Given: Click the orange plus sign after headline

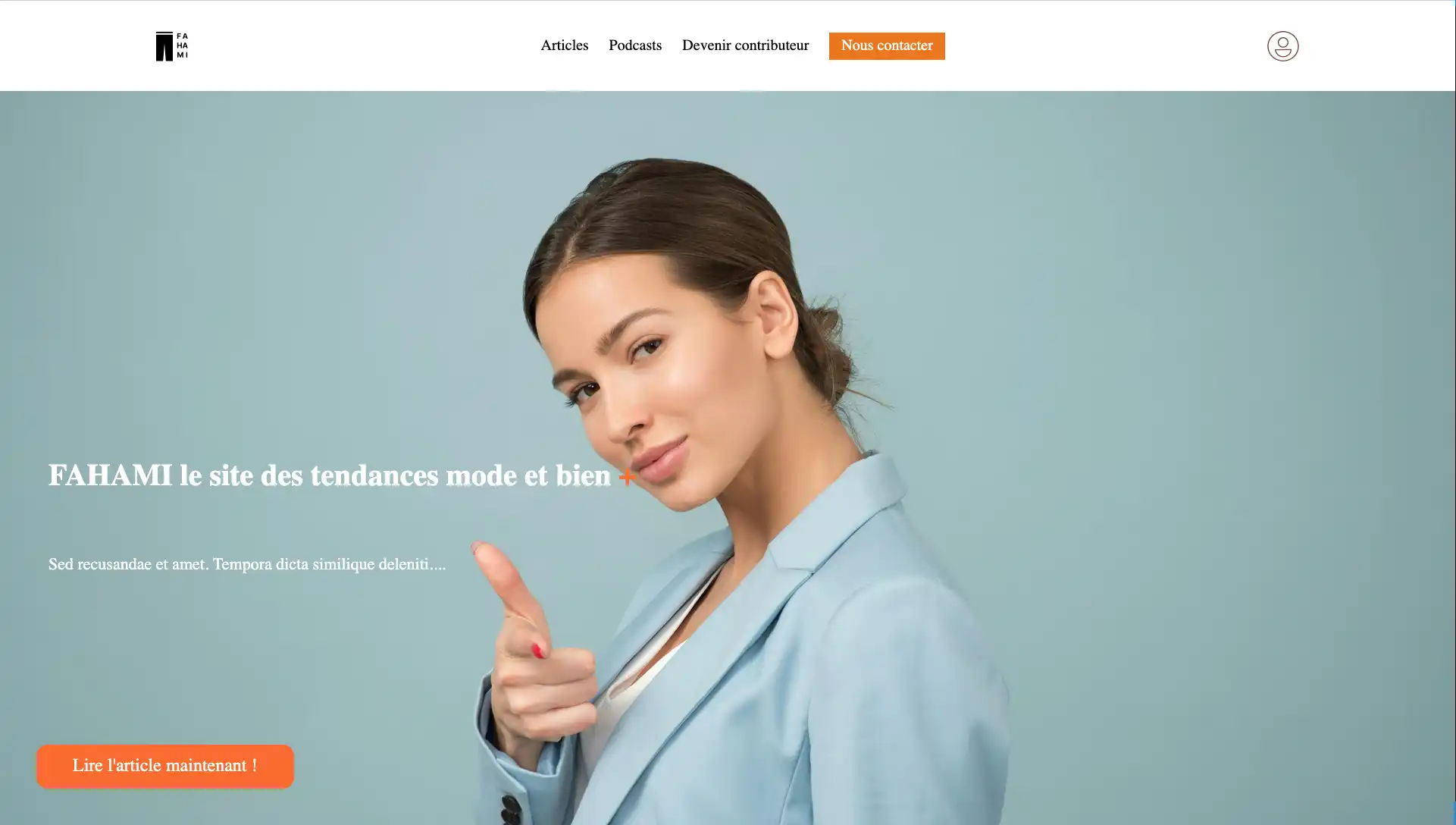Looking at the screenshot, I should click(627, 477).
